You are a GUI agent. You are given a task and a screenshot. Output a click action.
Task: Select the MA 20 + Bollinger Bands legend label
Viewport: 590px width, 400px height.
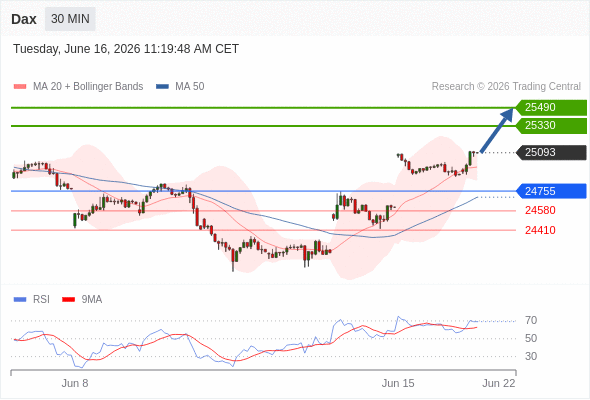[x=88, y=87]
